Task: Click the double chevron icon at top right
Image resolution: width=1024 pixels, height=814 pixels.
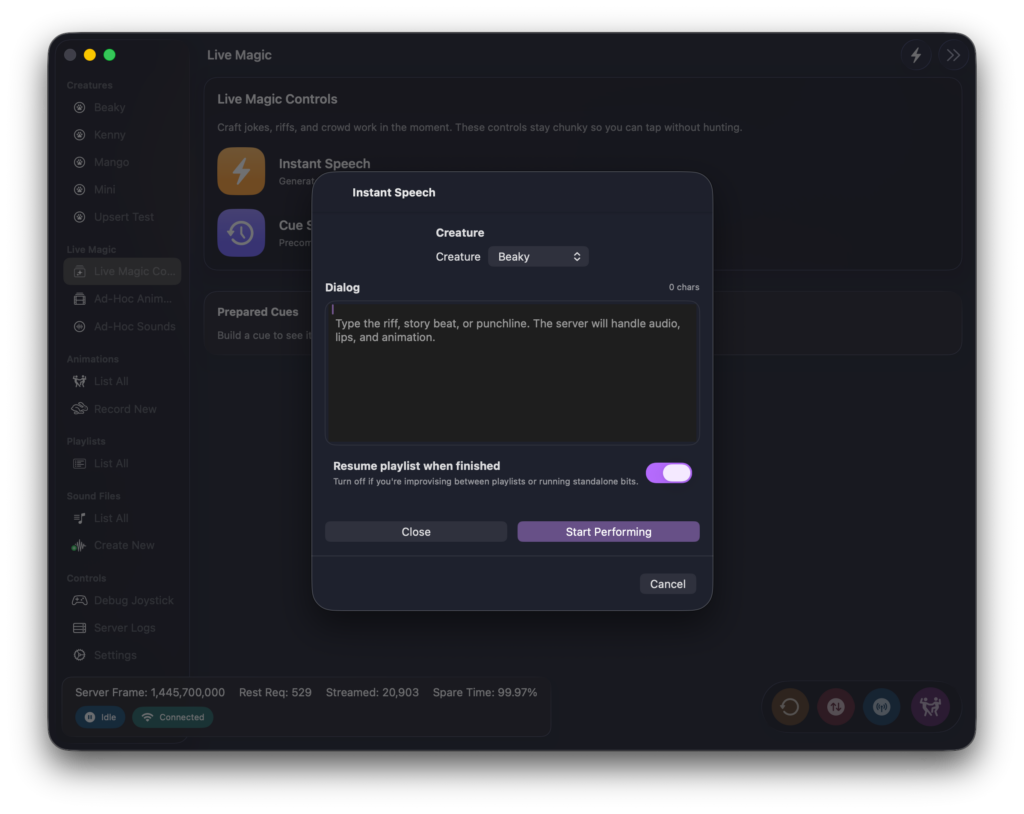Action: click(x=953, y=56)
